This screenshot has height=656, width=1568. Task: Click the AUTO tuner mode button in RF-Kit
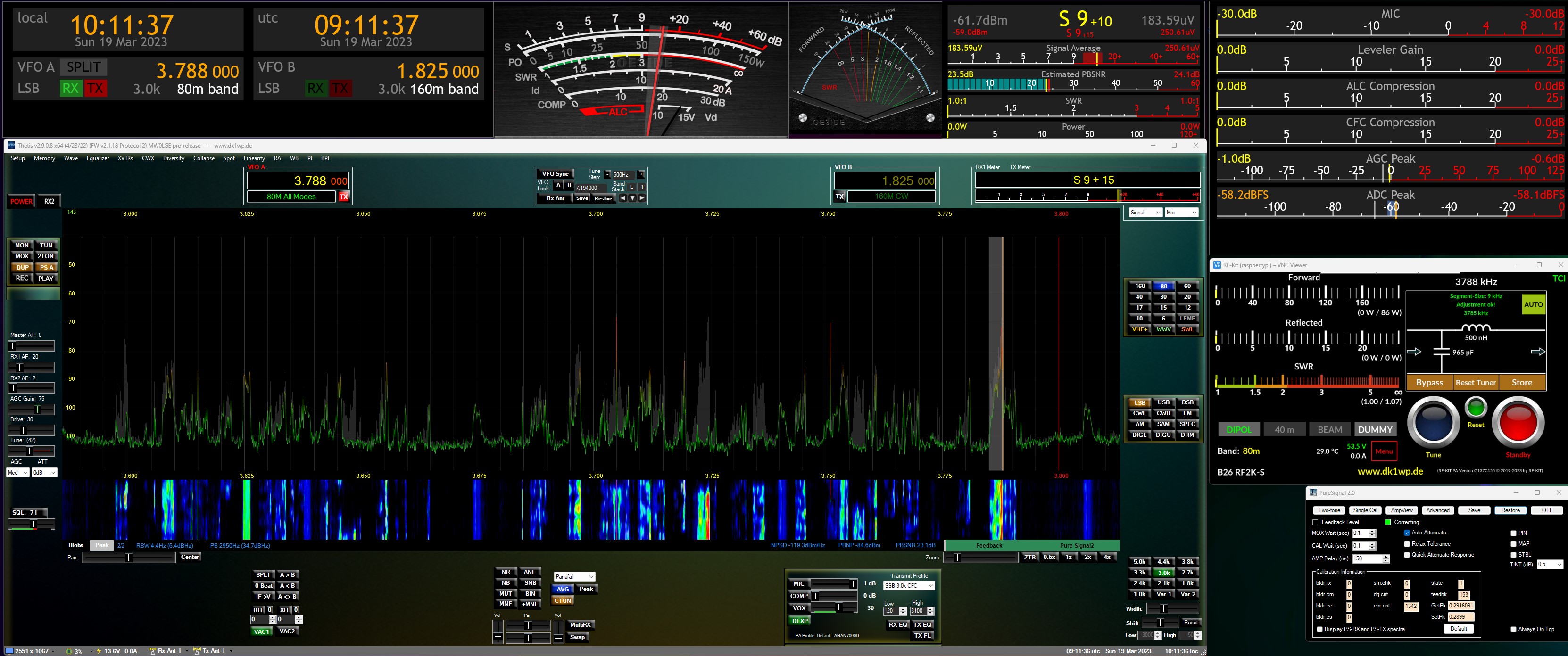(1533, 305)
